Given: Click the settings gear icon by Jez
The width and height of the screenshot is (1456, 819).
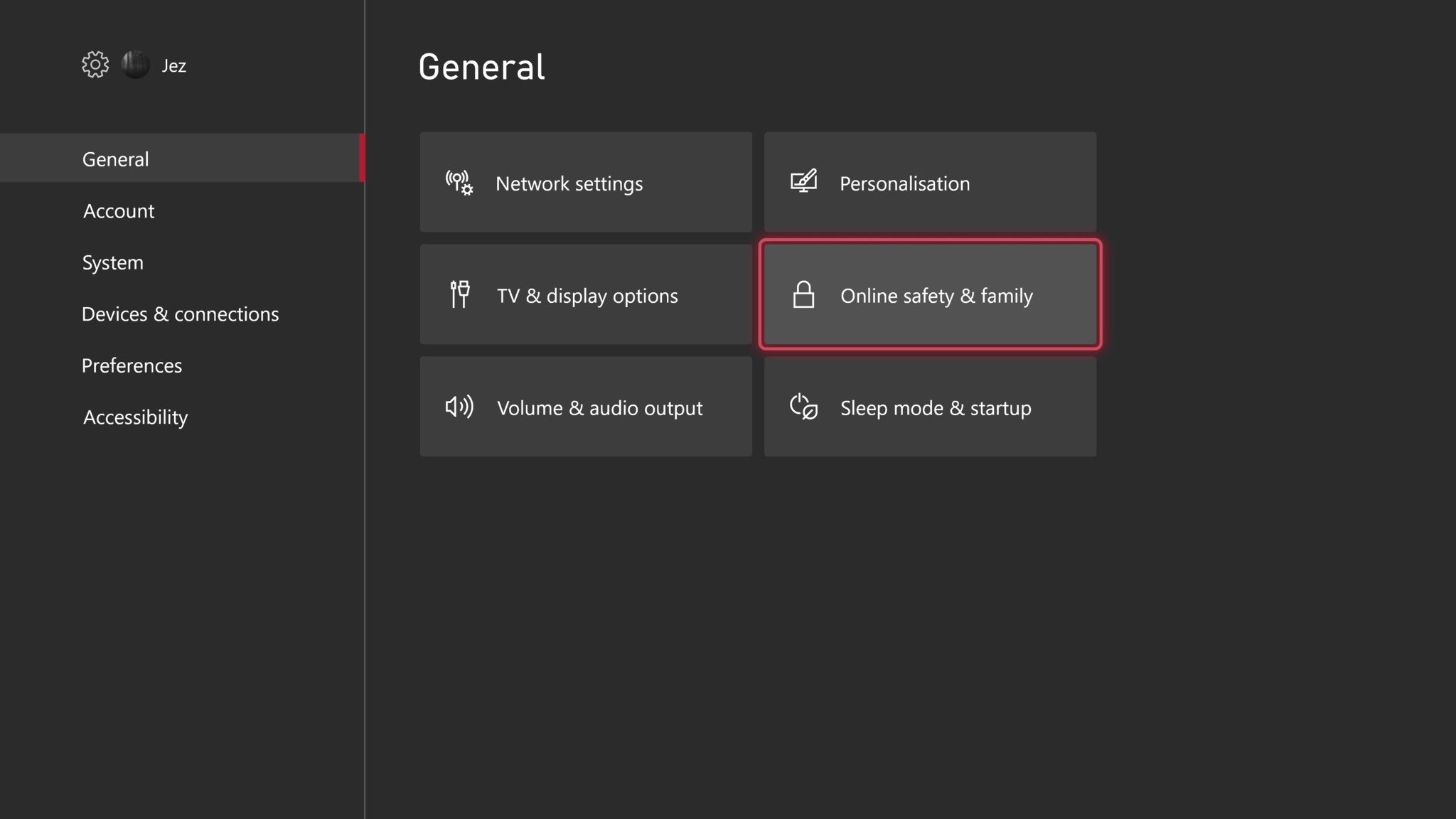Looking at the screenshot, I should (x=95, y=65).
